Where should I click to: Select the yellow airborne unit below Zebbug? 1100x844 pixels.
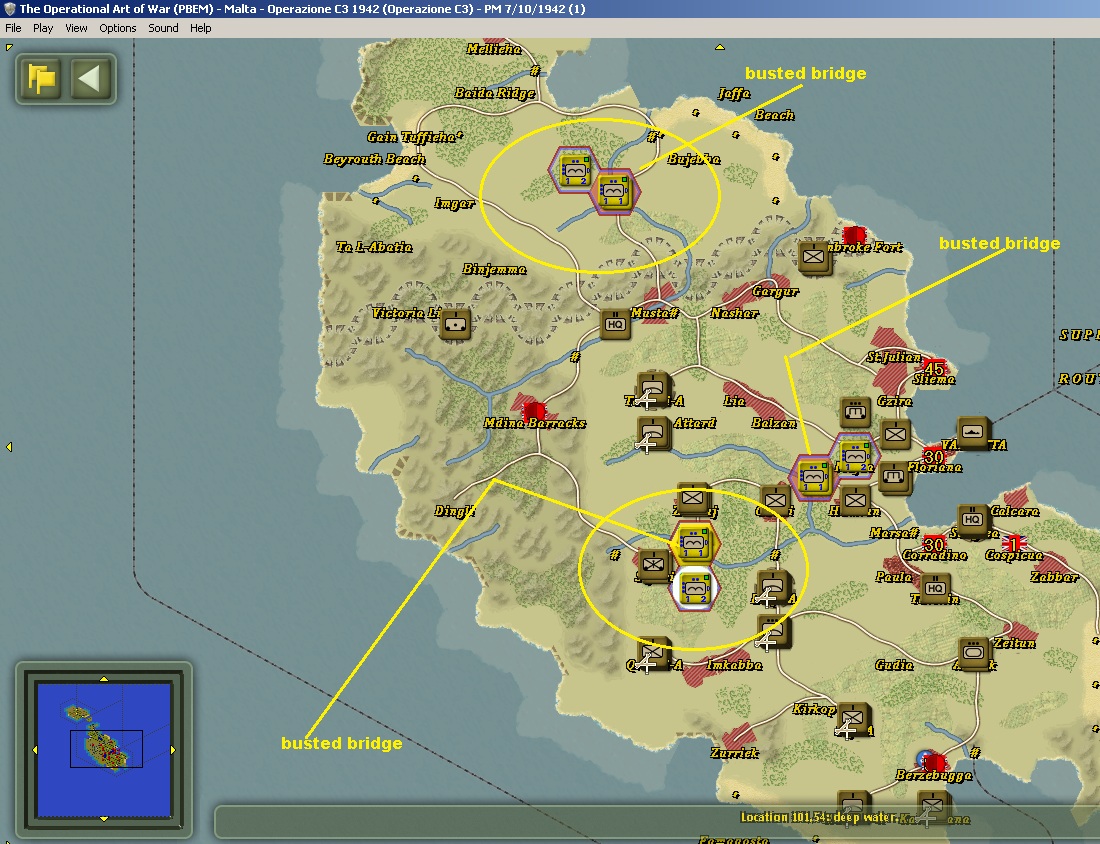(x=694, y=543)
